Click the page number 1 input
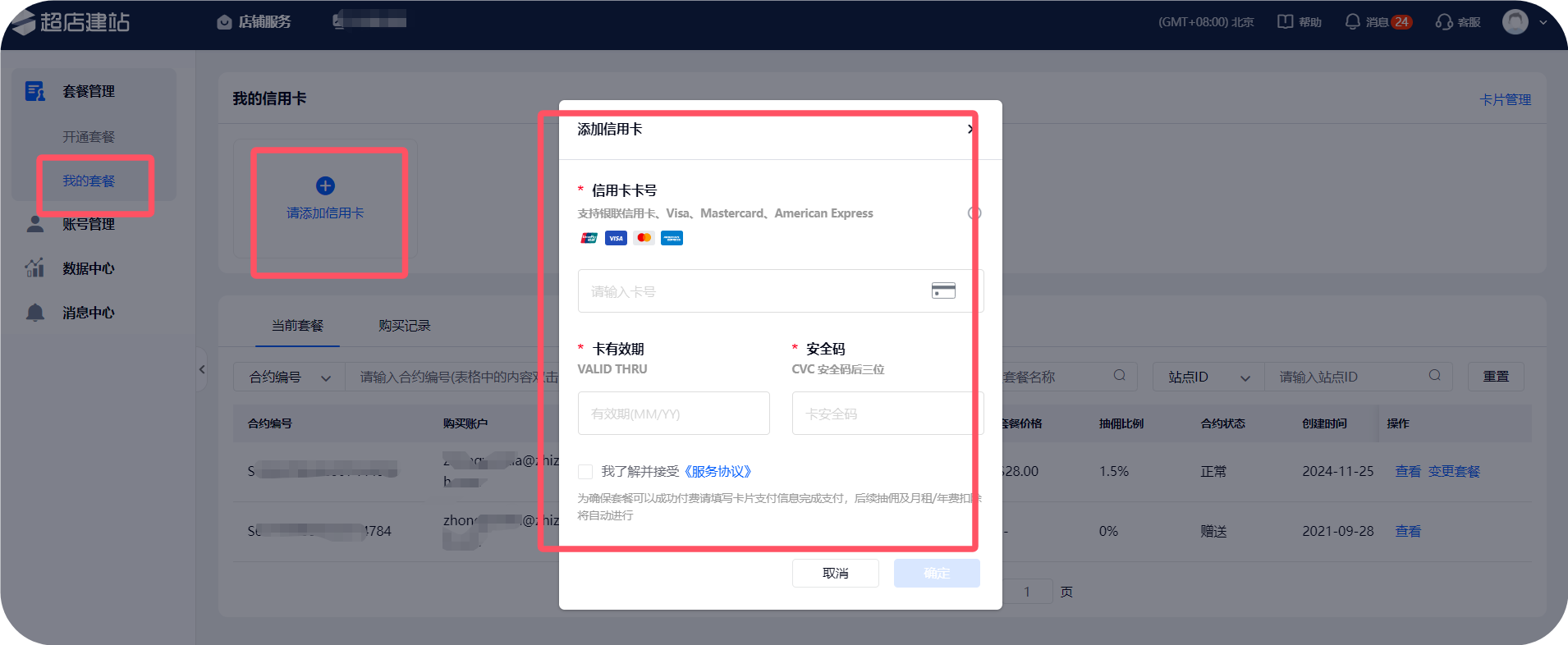This screenshot has height=645, width=1568. (1026, 592)
